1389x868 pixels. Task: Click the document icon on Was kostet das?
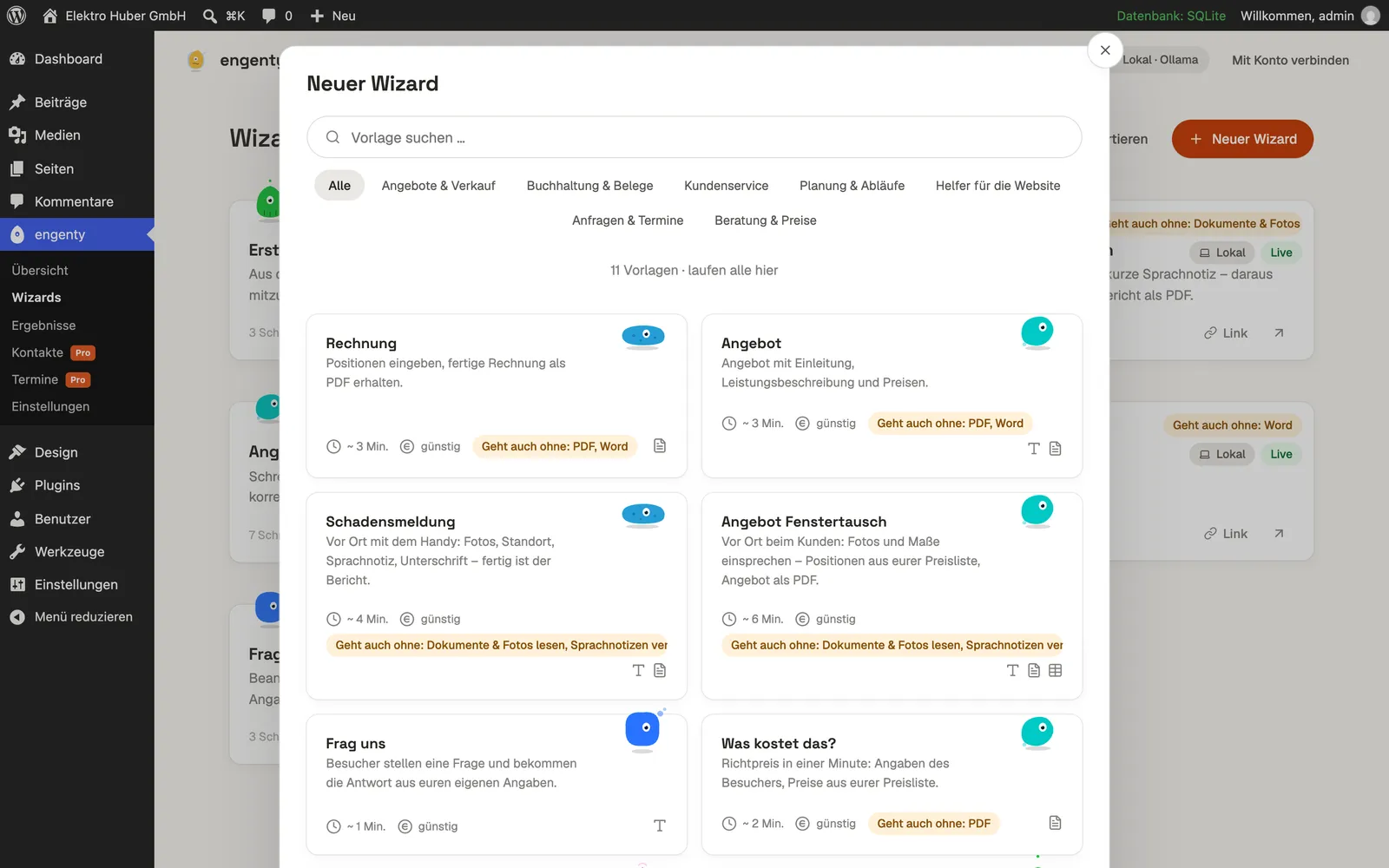[1056, 823]
